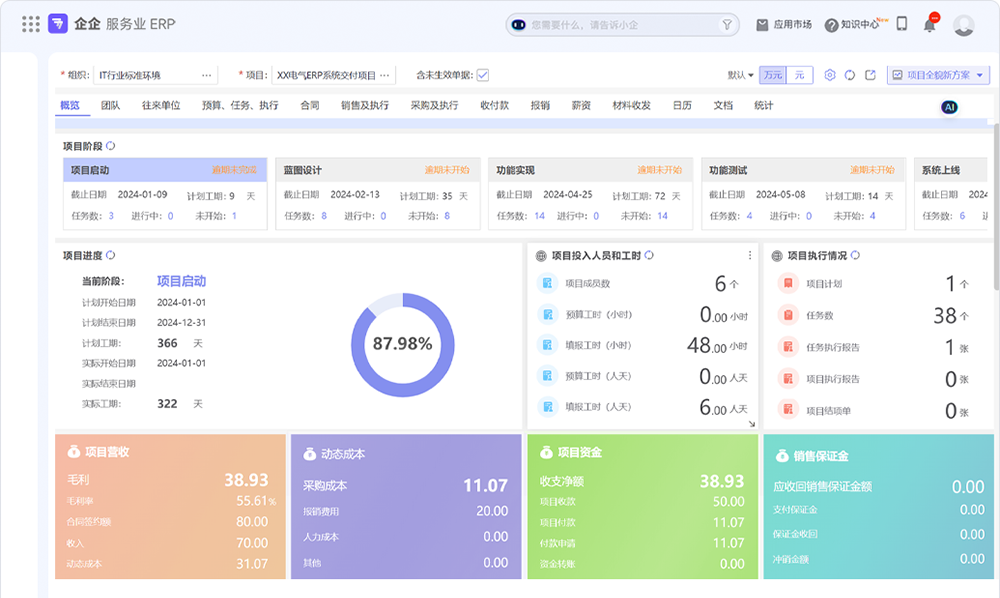Viewport: 1000px width, 598px height.
Task: Switch amount unit to 万元
Action: point(773,75)
